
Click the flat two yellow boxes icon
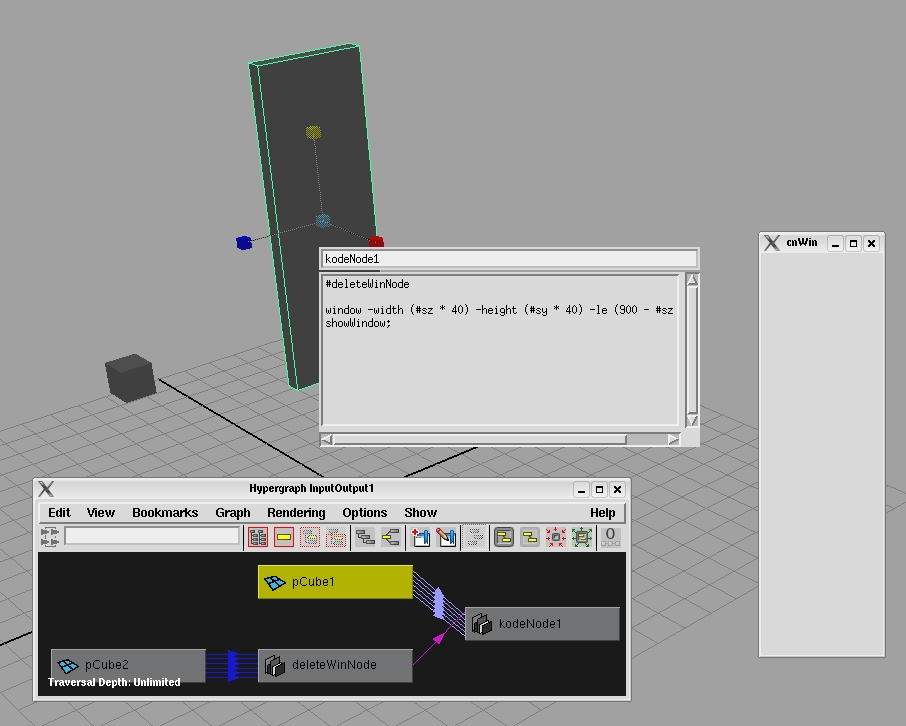click(x=530, y=538)
